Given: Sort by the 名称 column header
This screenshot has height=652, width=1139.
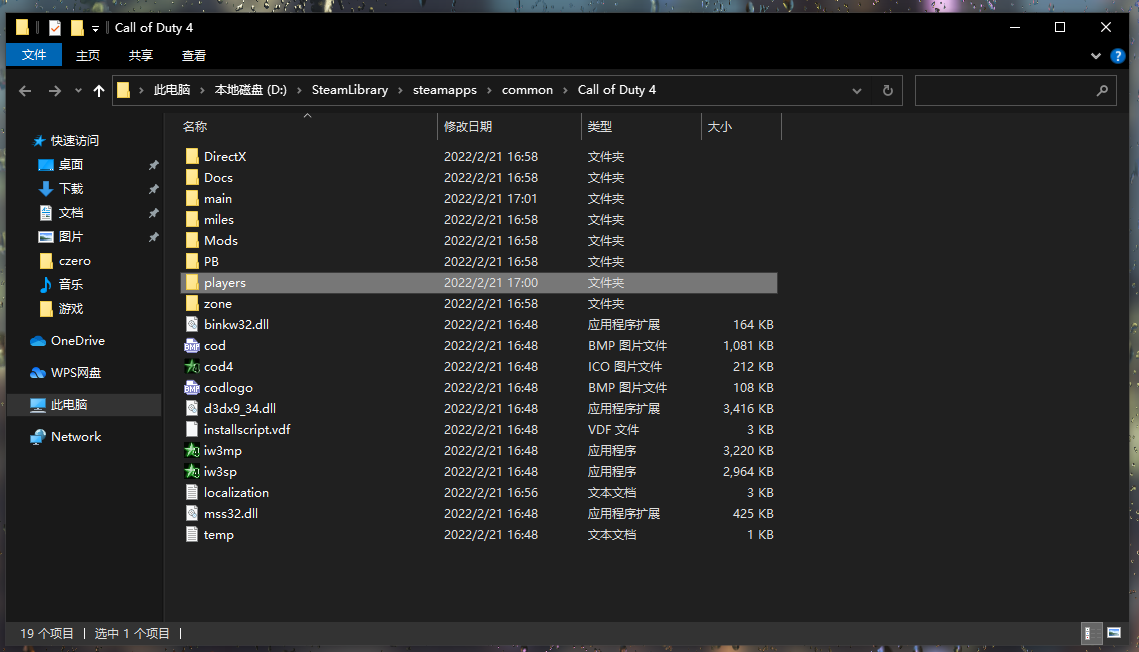Looking at the screenshot, I should (307, 126).
